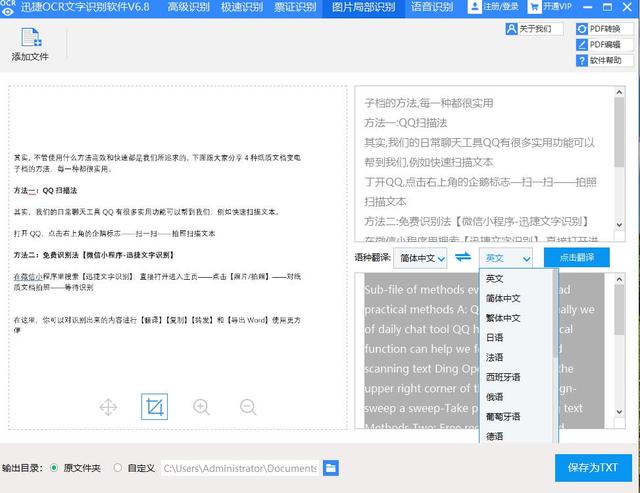Click the language list scrollbar thumb
This screenshot has height=493, width=640.
555,314
